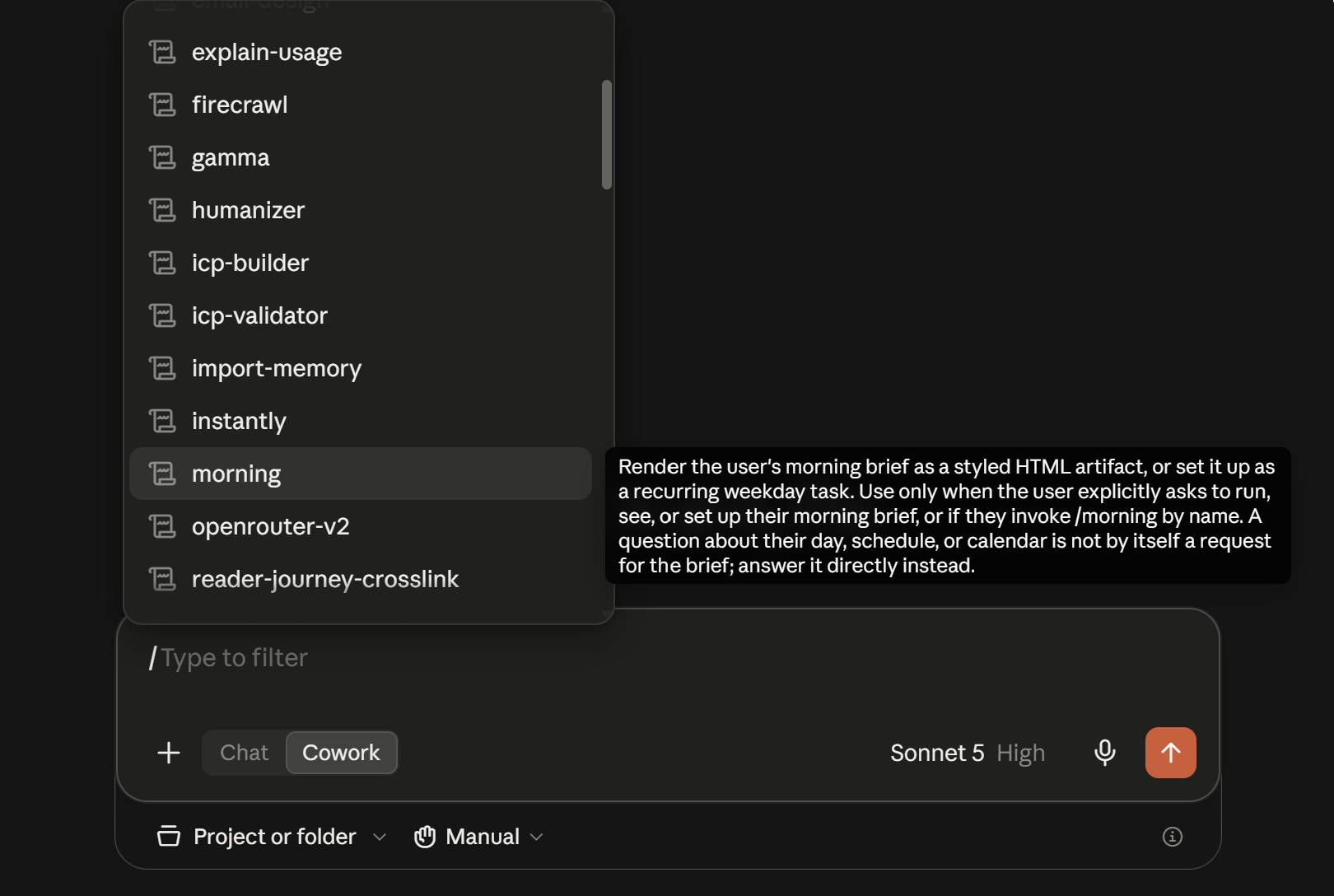Open the Sonnet 5 model selector
Screen dimensions: 1334x896
[x=968, y=753]
